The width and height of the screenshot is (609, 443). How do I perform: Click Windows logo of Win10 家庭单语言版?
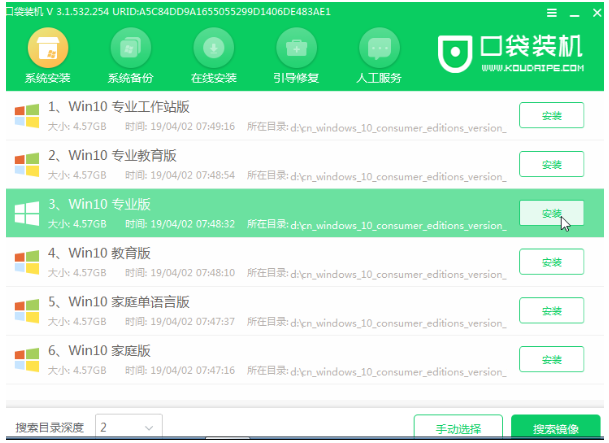[27, 311]
